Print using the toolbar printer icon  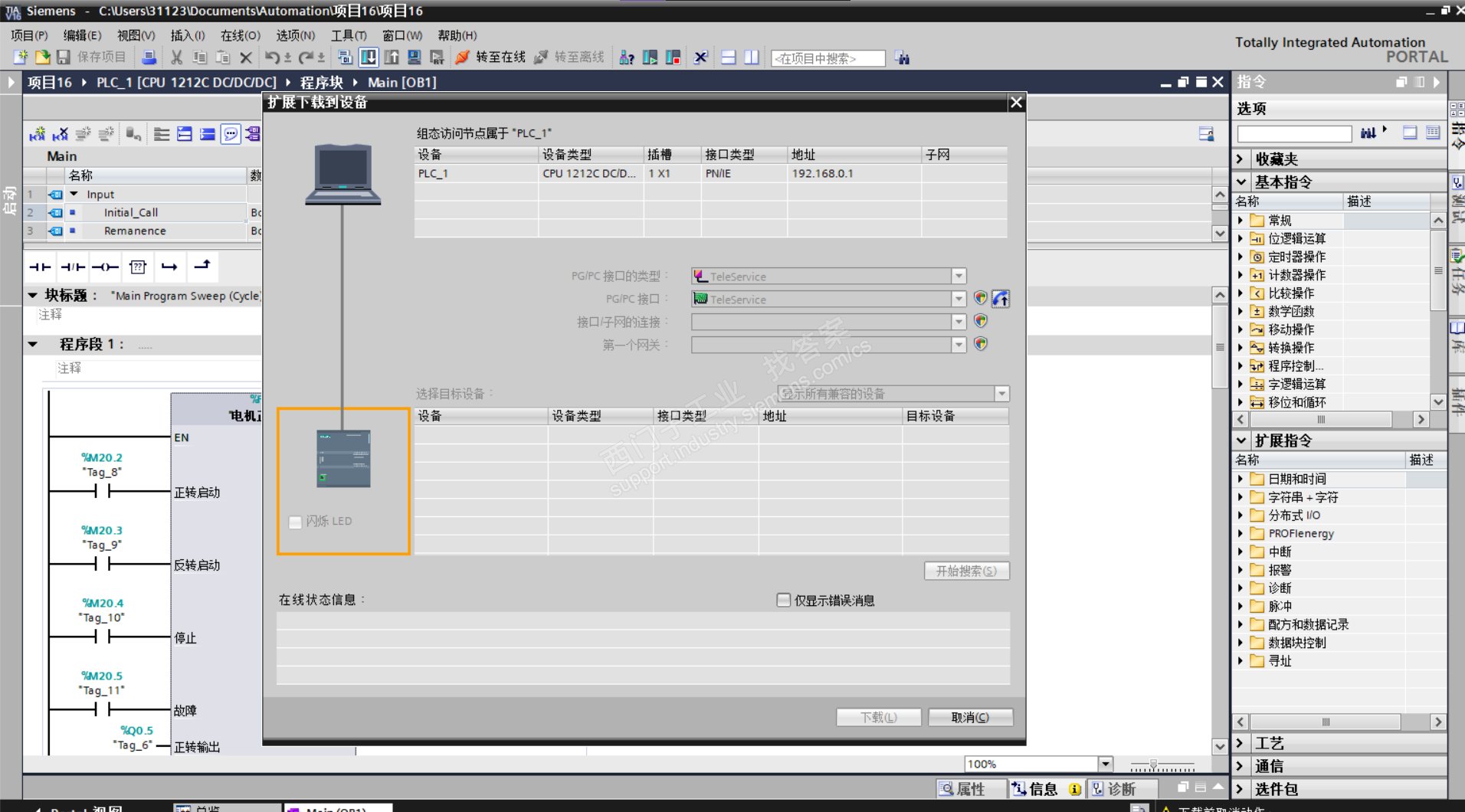click(149, 57)
